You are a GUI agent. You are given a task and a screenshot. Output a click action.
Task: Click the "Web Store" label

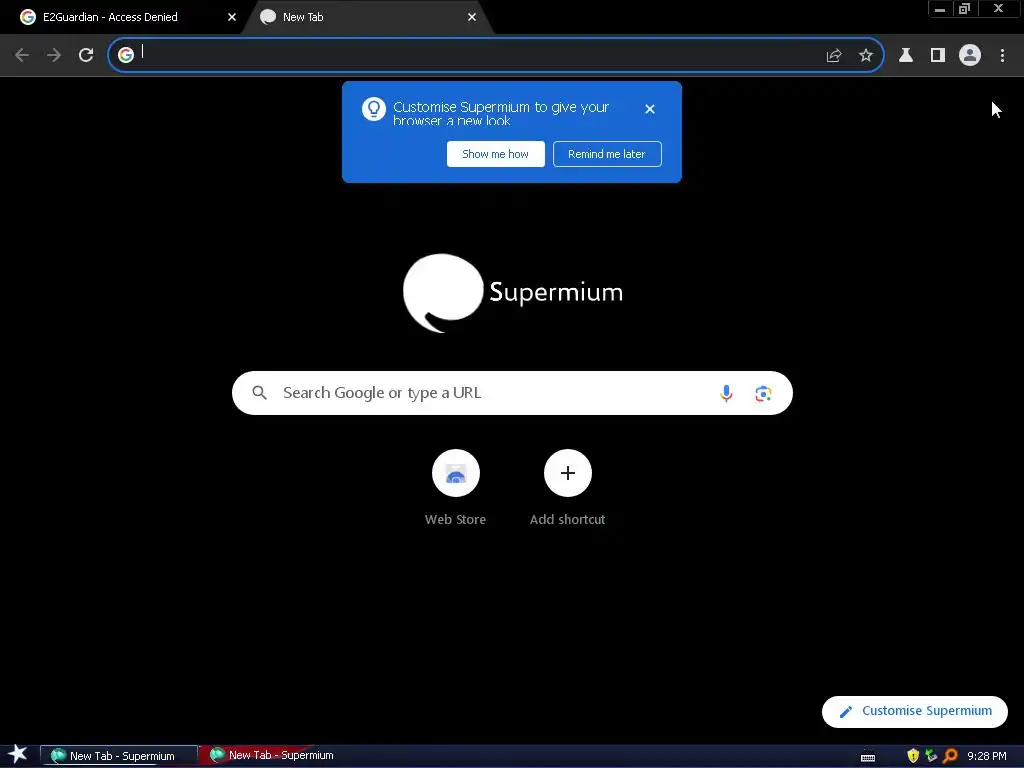click(x=455, y=520)
